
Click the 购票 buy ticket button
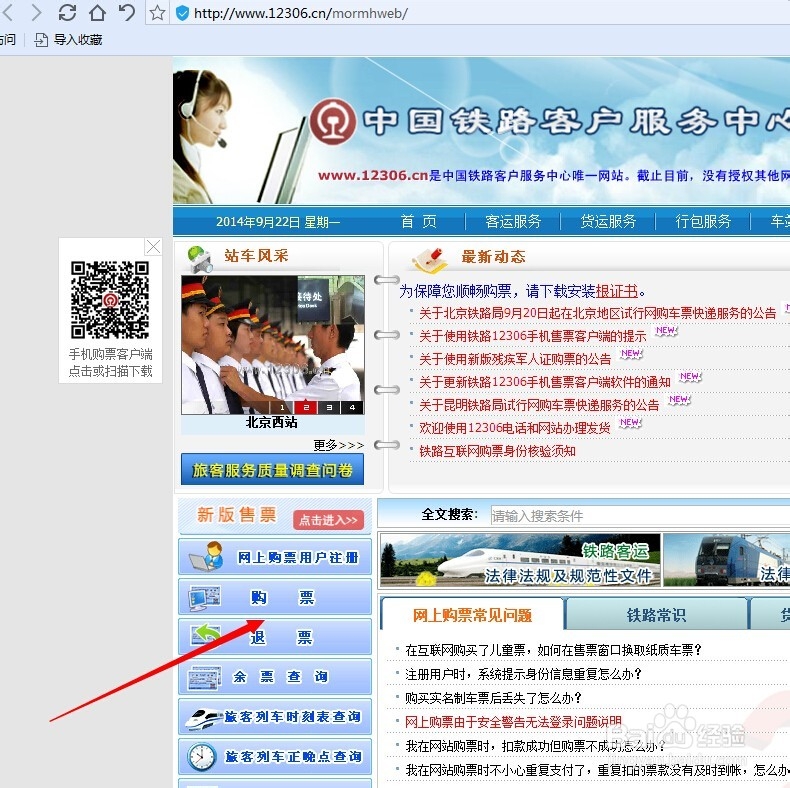point(275,597)
